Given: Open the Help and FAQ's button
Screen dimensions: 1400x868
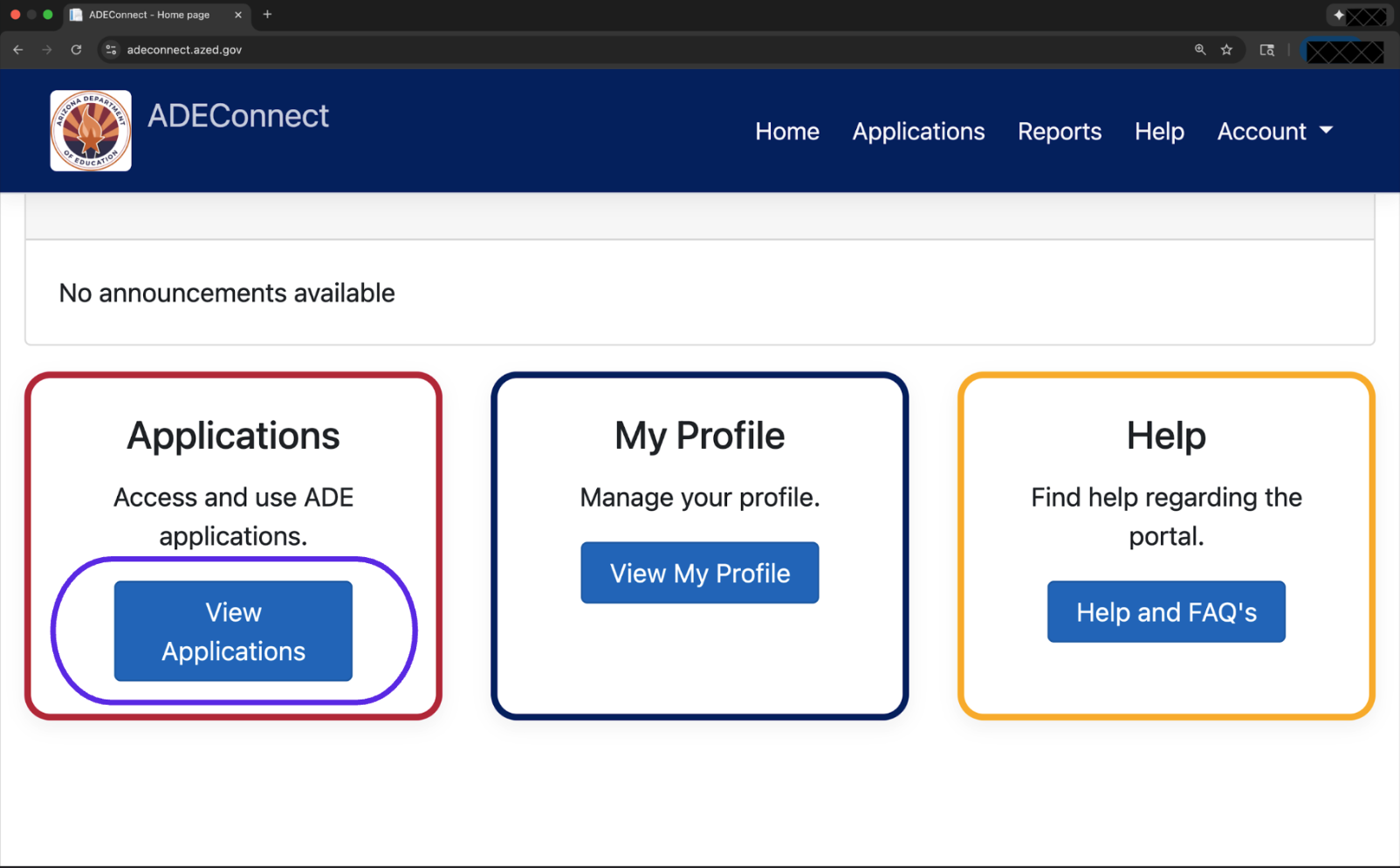Looking at the screenshot, I should 1166,612.
